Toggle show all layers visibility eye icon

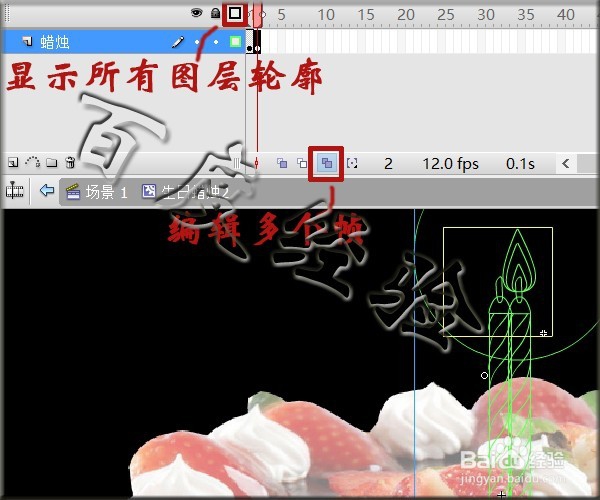[x=196, y=13]
